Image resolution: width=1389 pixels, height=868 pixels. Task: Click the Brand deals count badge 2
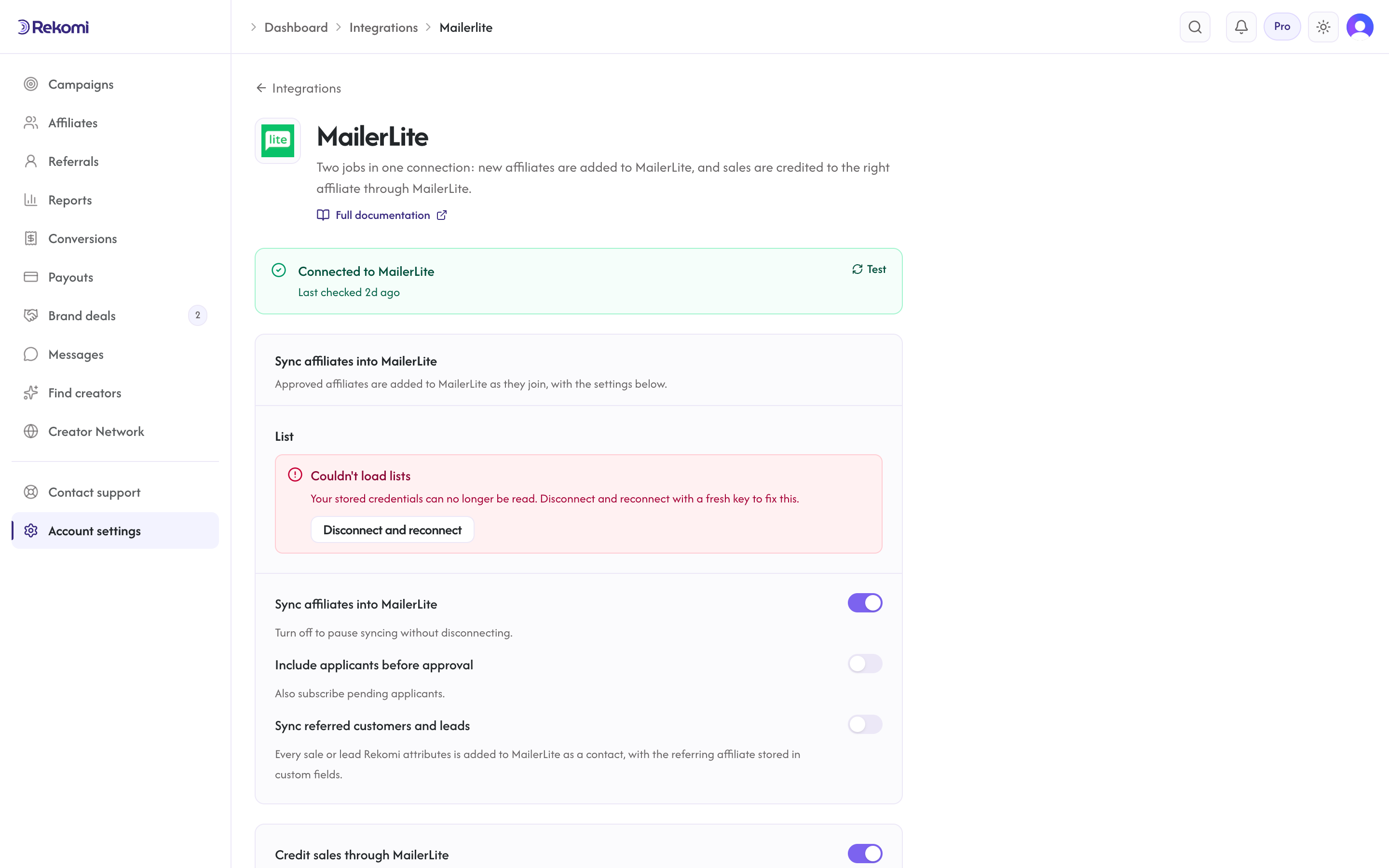[x=197, y=315]
